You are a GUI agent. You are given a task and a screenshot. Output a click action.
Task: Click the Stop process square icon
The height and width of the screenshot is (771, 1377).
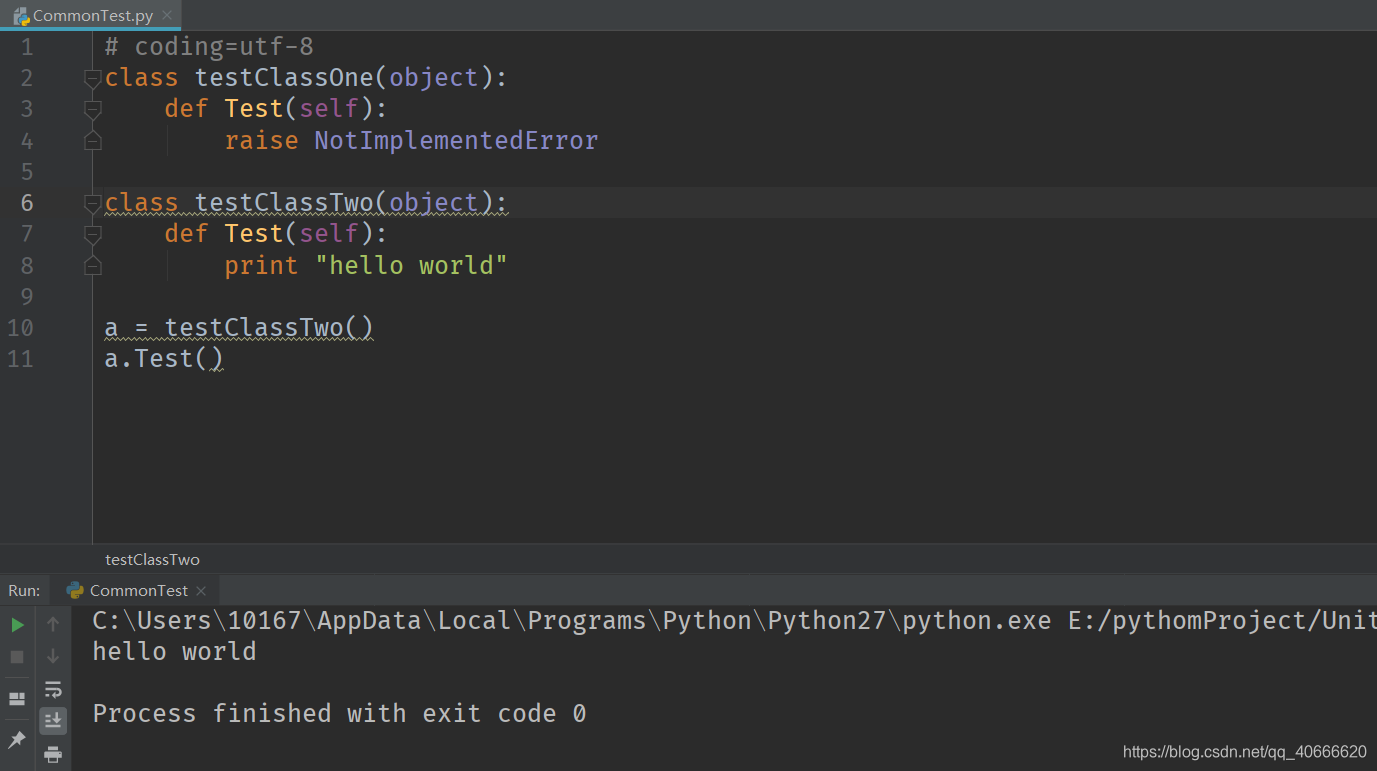(x=17, y=657)
